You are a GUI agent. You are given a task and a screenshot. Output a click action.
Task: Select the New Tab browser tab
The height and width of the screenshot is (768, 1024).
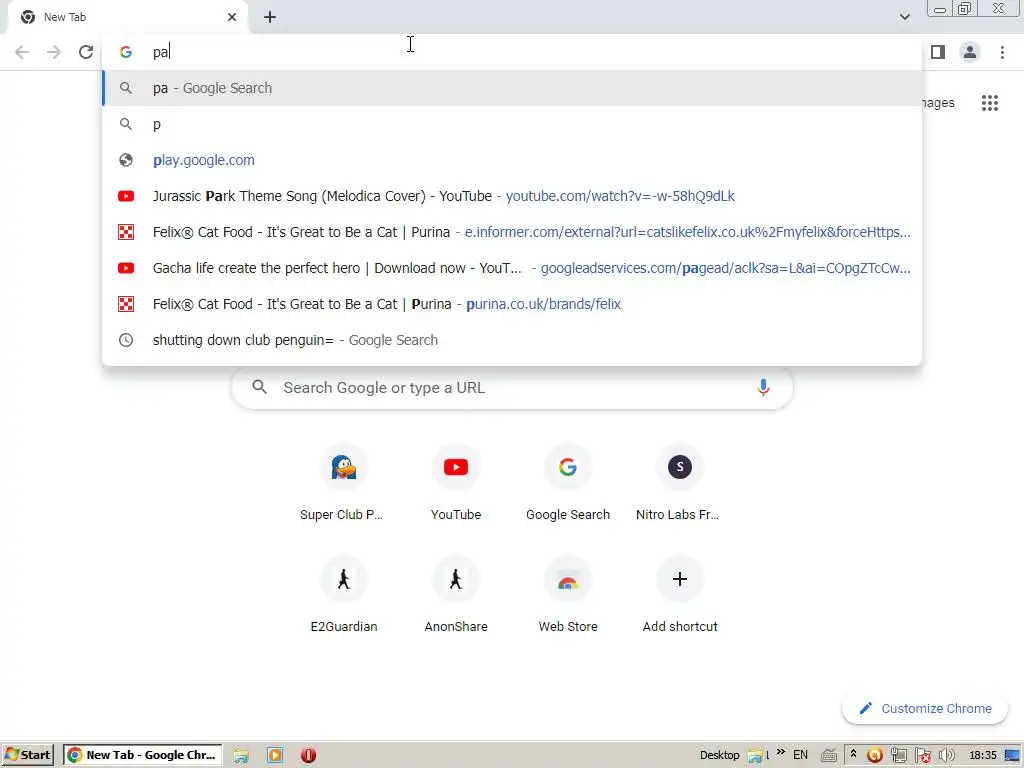click(127, 17)
